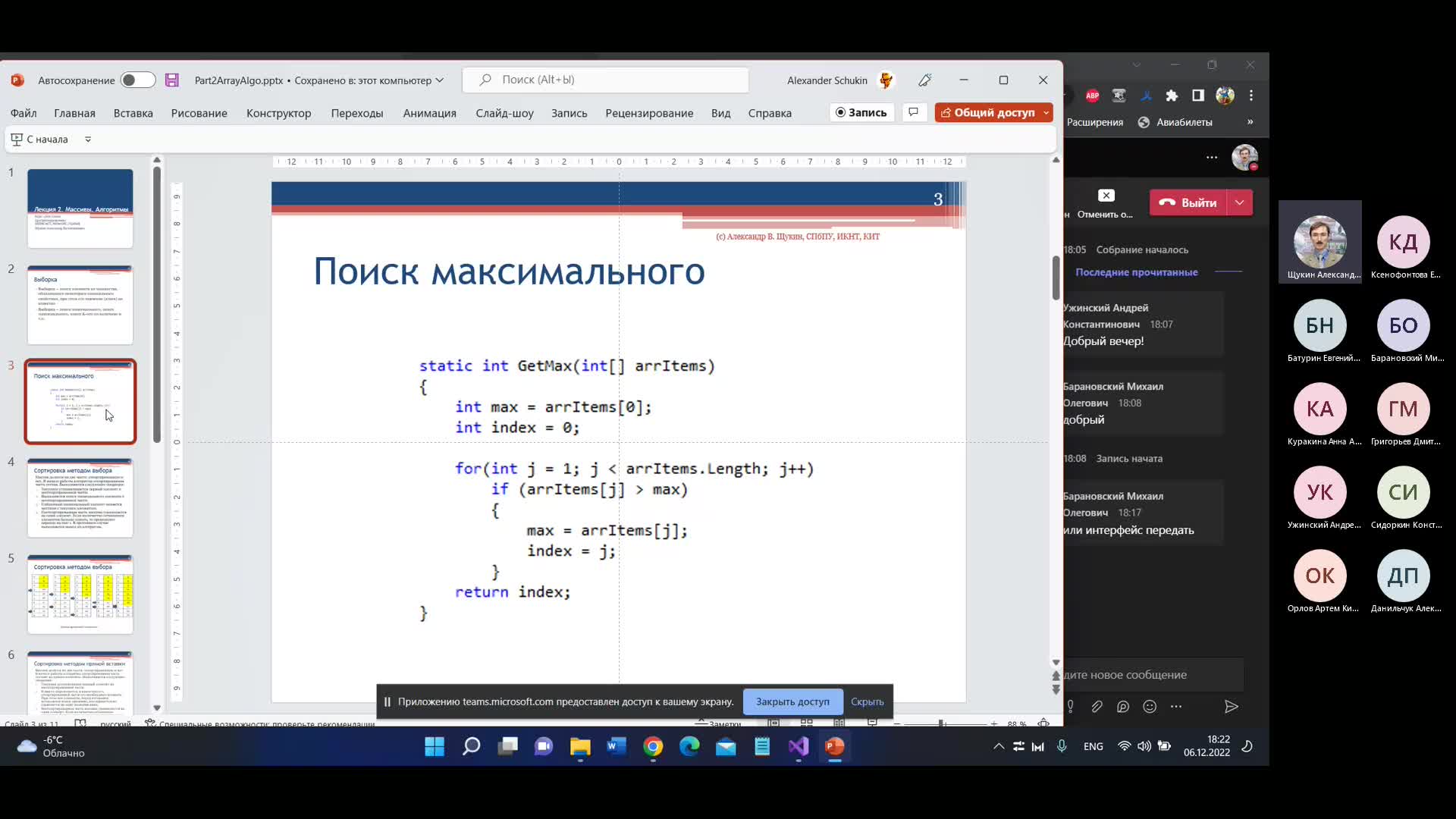
Task: Click the slide title Поиск максимального
Action: [x=509, y=271]
